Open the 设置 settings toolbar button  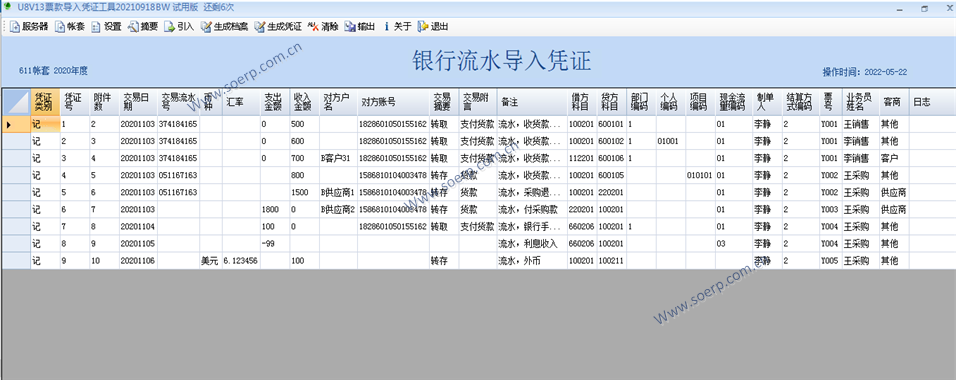pyautogui.click(x=106, y=27)
